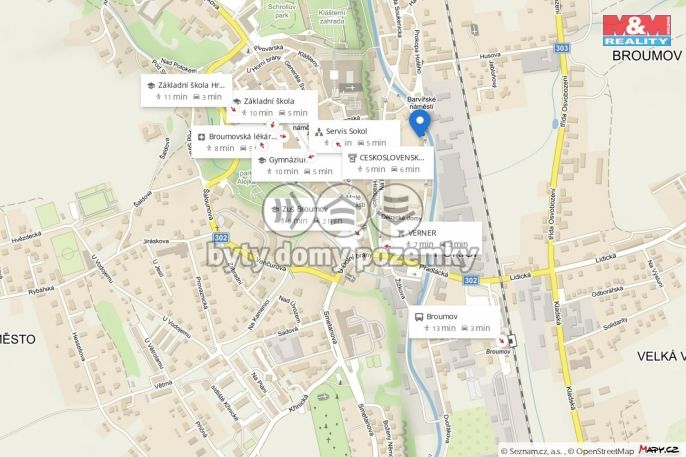Click the Broumovská lékárna pharmacy card
This screenshot has width=686, height=457.
click(x=236, y=142)
